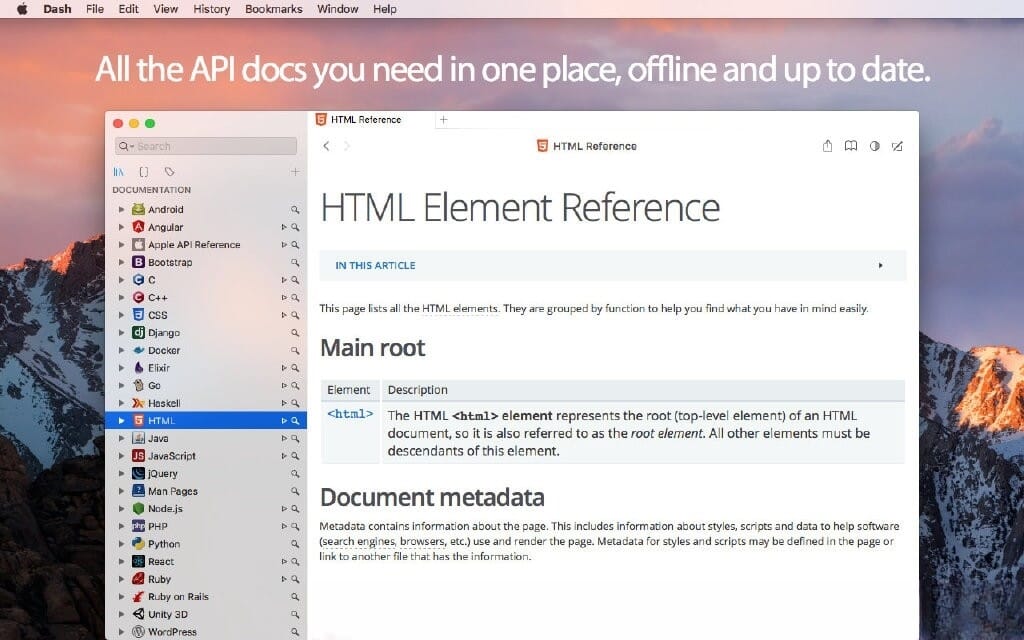This screenshot has width=1024, height=640.
Task: Expand the C docset tree
Action: pos(121,280)
